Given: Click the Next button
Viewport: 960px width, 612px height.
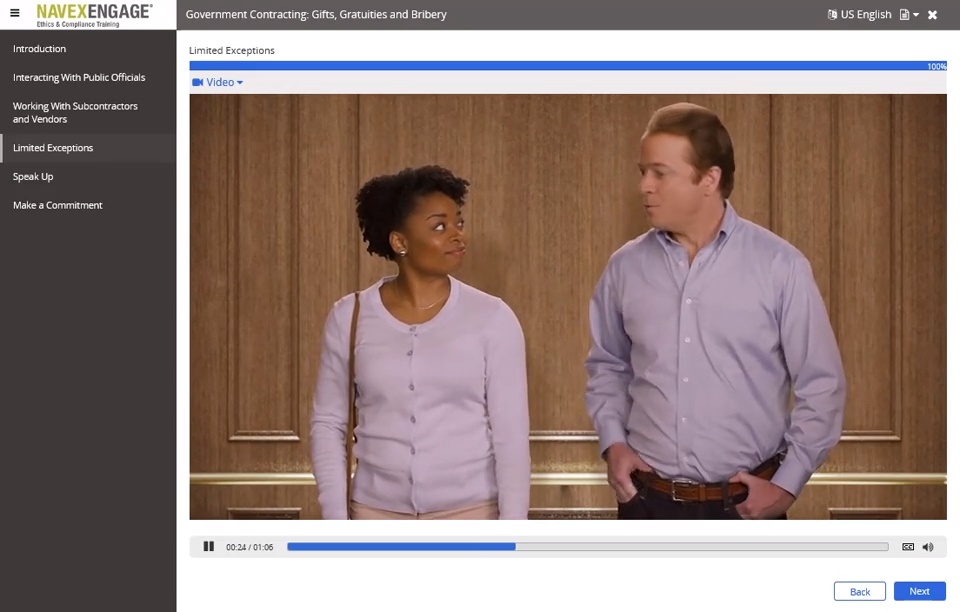Looking at the screenshot, I should 920,591.
